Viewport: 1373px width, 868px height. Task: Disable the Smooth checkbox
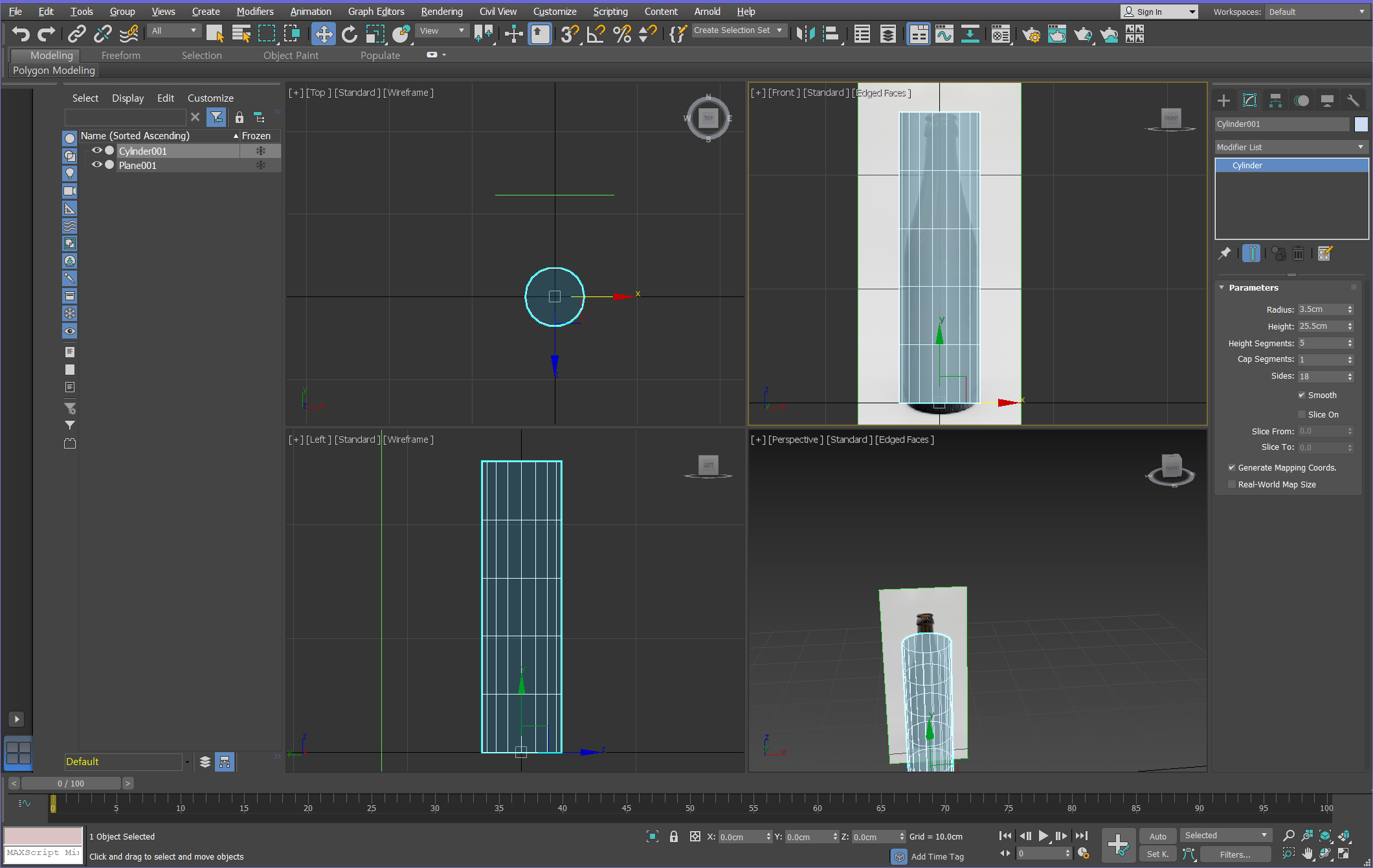1302,395
